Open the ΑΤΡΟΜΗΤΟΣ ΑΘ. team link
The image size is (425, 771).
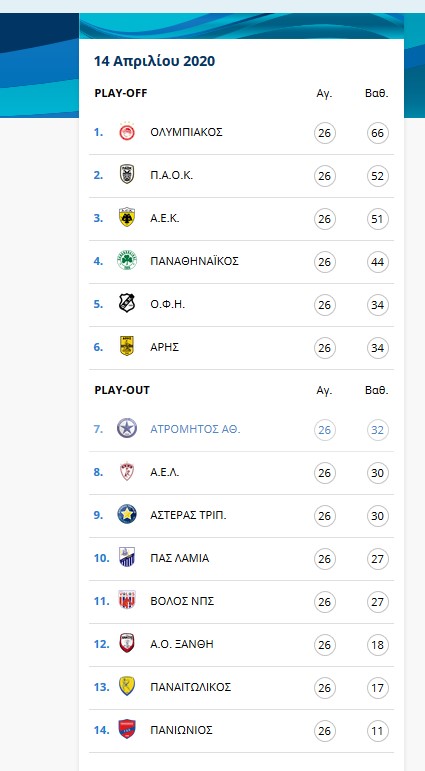pos(195,429)
